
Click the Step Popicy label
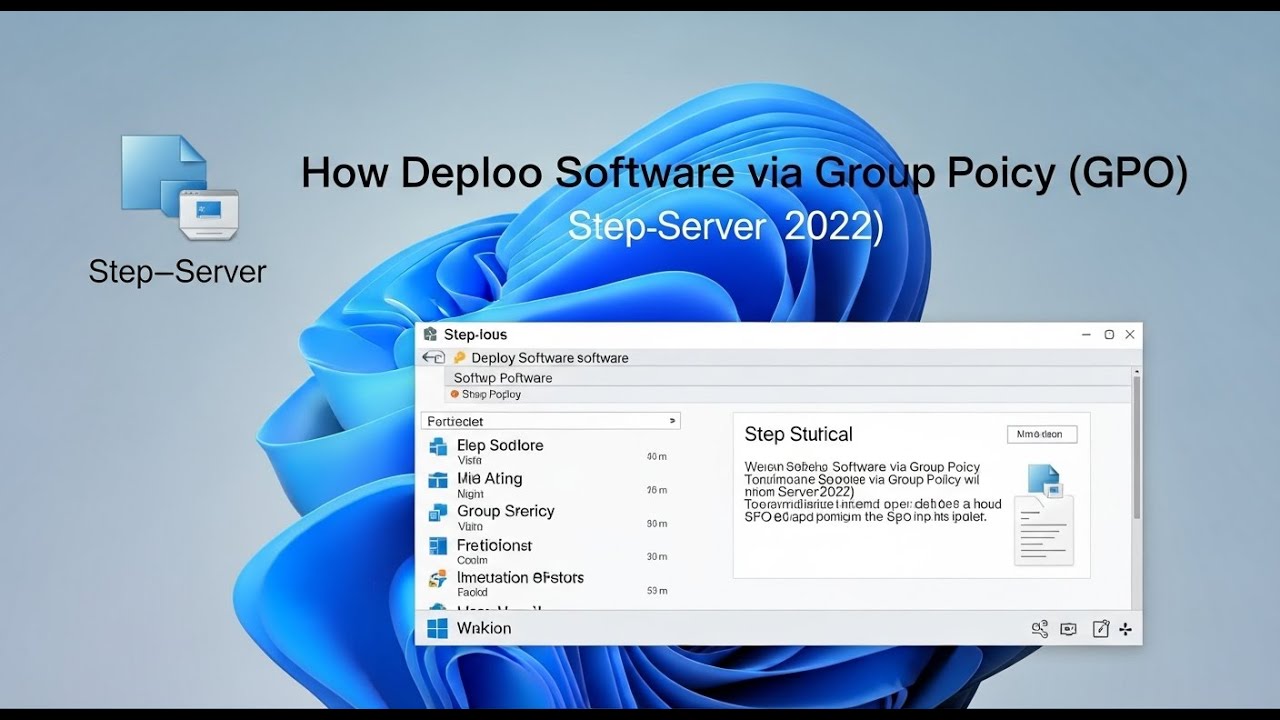pyautogui.click(x=491, y=394)
